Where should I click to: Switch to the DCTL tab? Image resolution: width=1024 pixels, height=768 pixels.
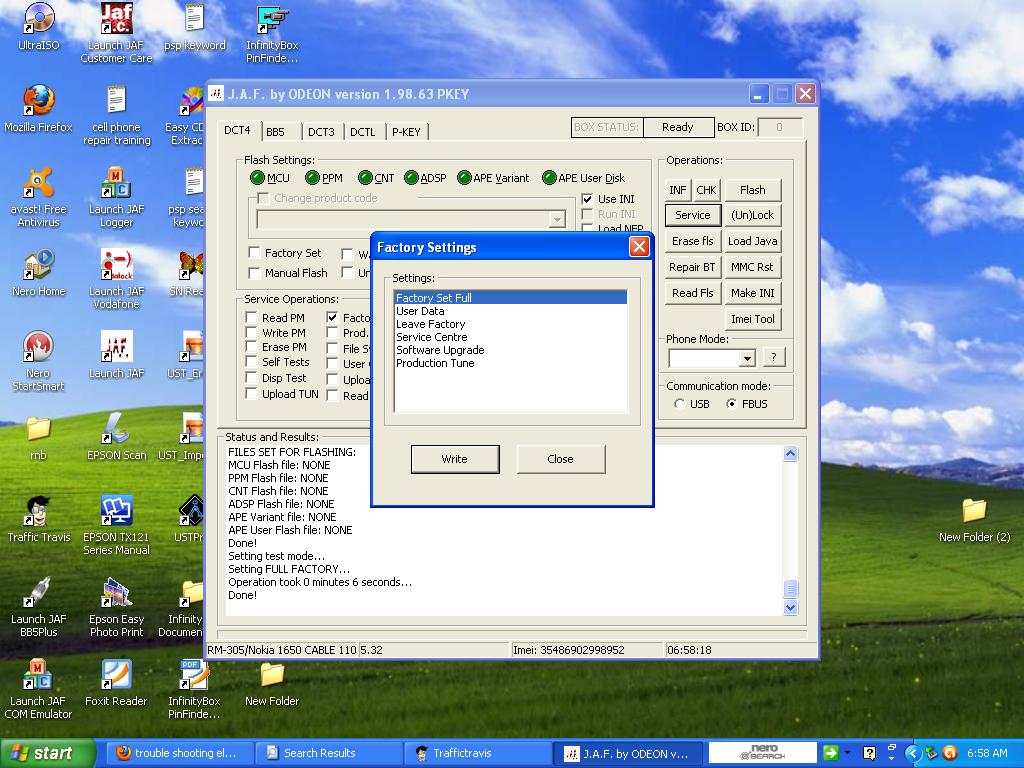click(x=362, y=131)
